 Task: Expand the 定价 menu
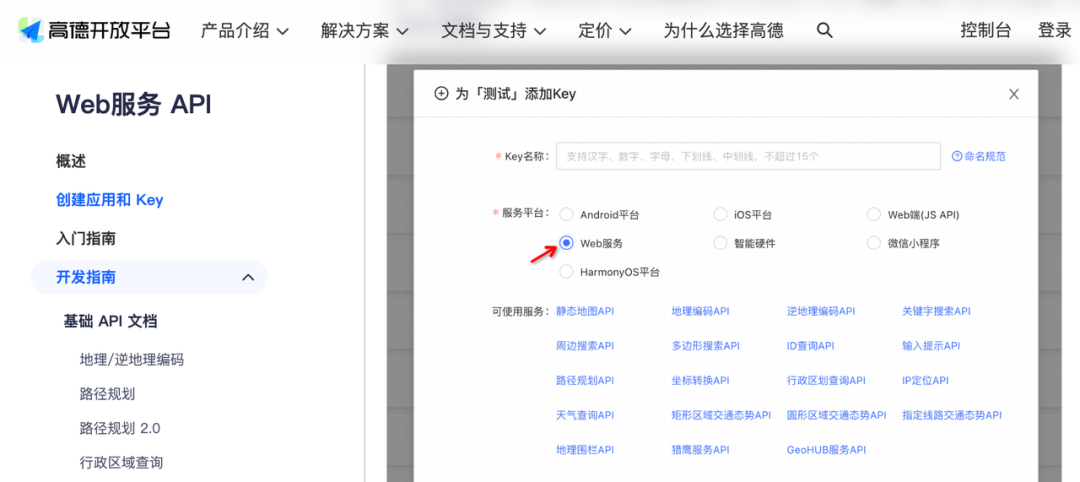pyautogui.click(x=605, y=30)
